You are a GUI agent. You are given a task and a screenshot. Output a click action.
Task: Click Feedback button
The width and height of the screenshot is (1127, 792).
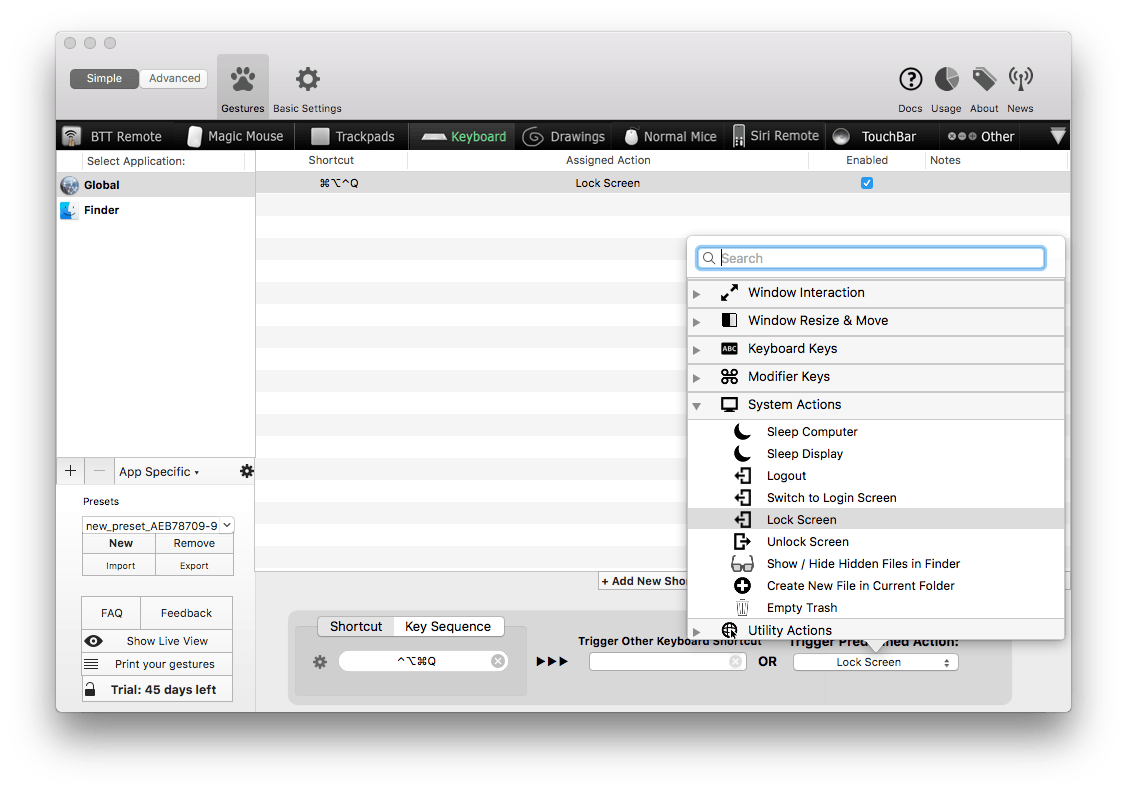click(x=186, y=613)
